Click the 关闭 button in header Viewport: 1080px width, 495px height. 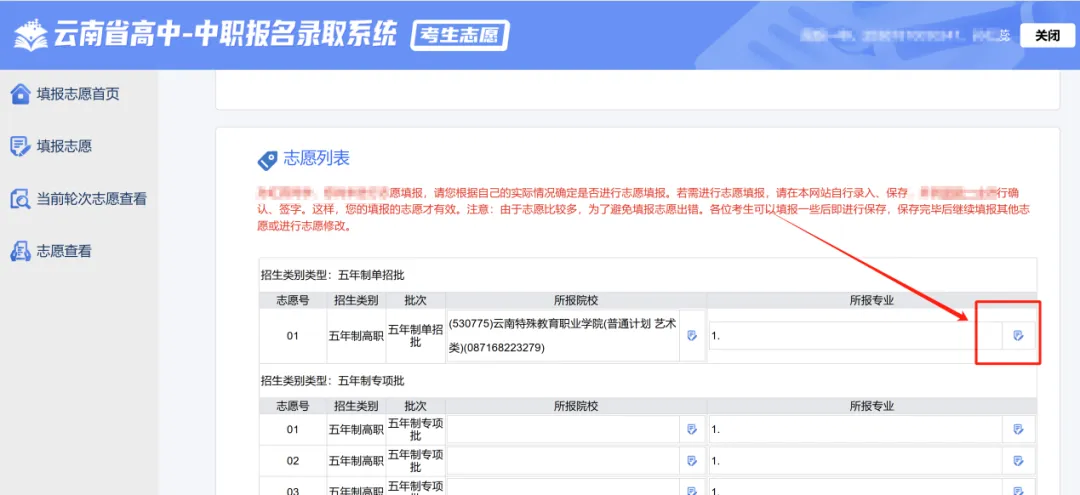(x=1047, y=36)
